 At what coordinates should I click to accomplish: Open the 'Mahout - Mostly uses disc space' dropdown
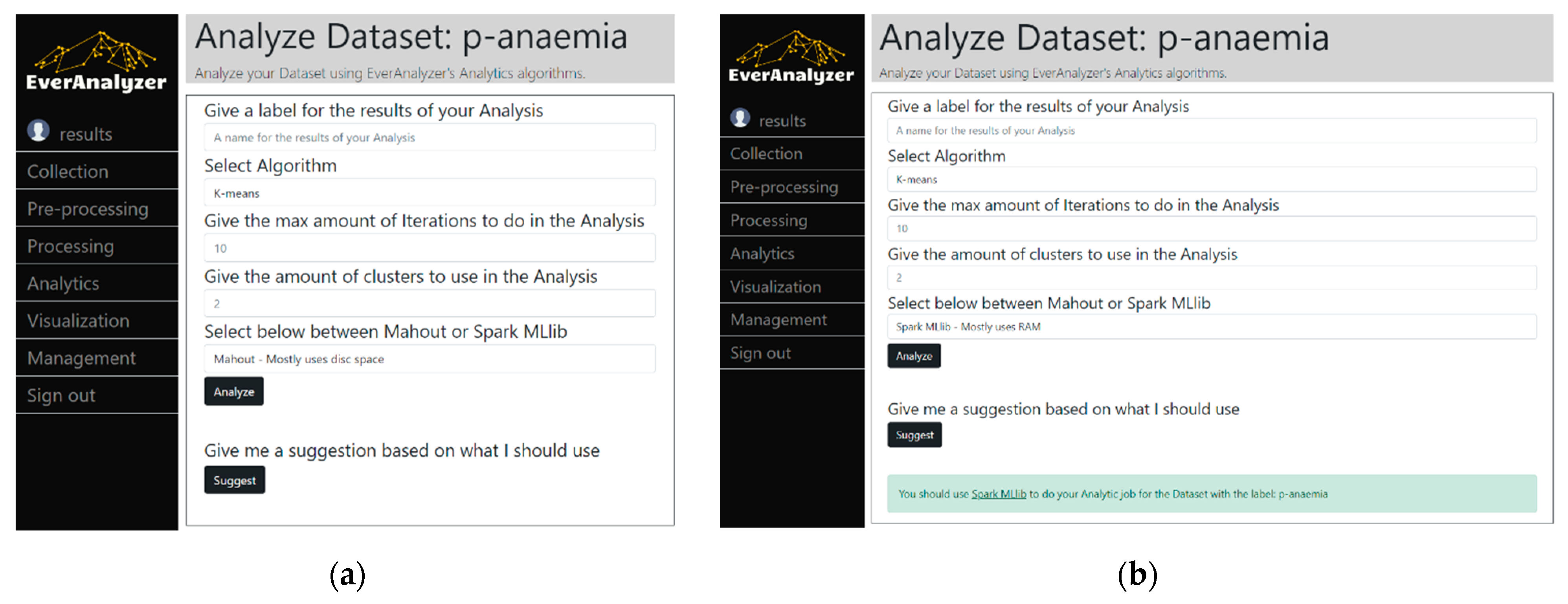click(x=430, y=359)
